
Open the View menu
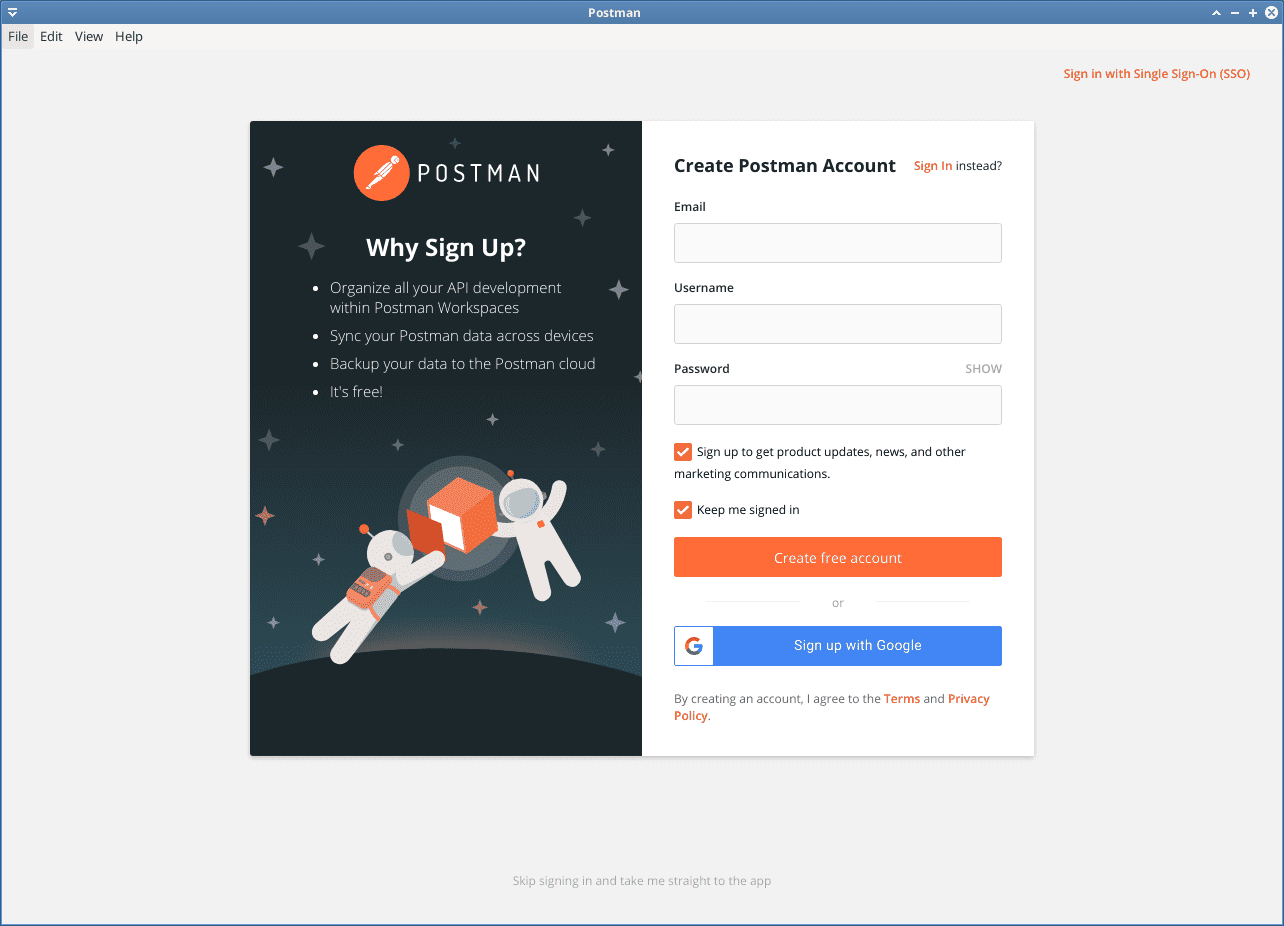click(88, 36)
